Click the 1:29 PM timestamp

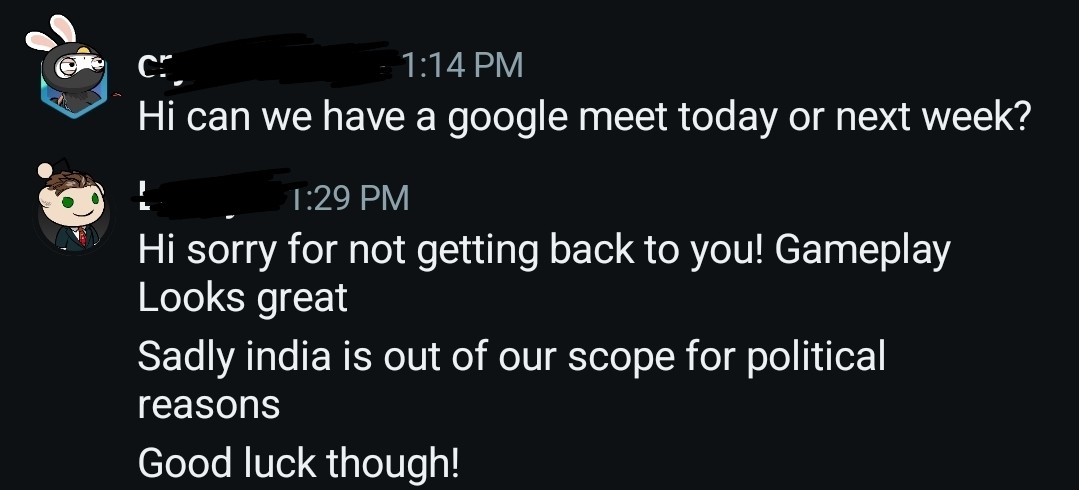[x=350, y=197]
